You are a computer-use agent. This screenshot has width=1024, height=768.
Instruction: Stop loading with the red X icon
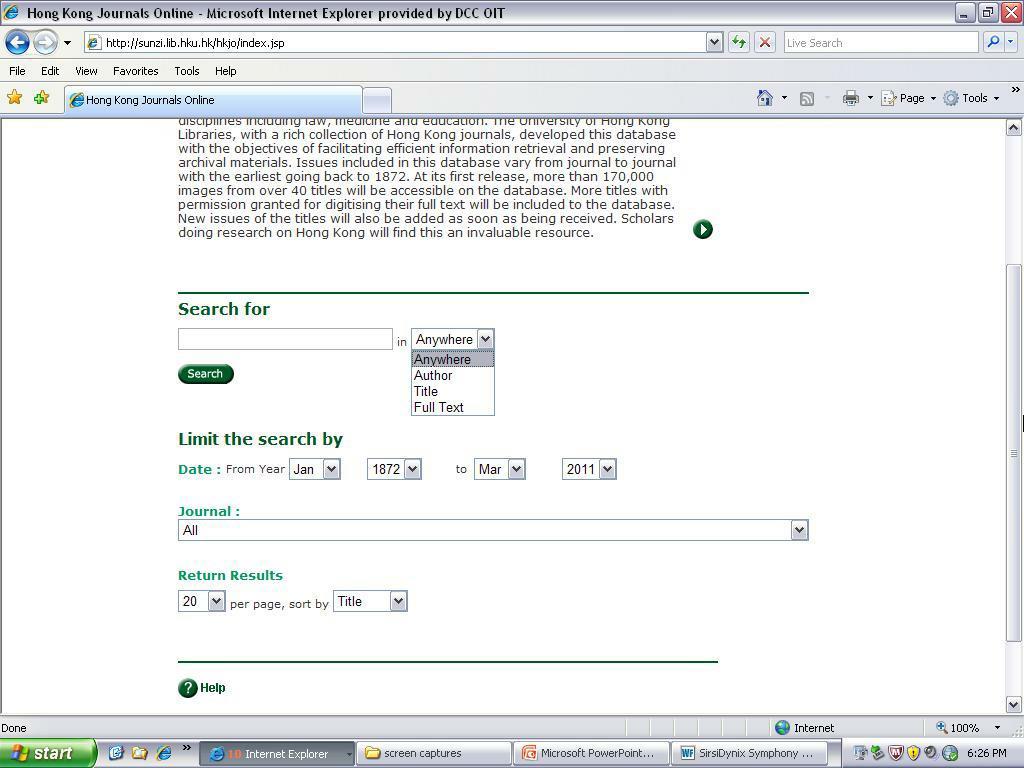tap(765, 42)
